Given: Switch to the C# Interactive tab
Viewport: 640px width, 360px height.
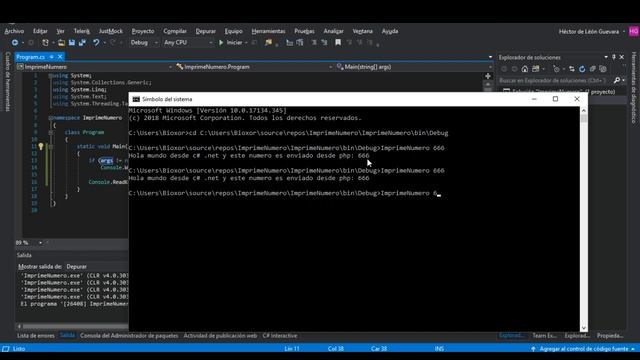Looking at the screenshot, I should click(x=280, y=336).
